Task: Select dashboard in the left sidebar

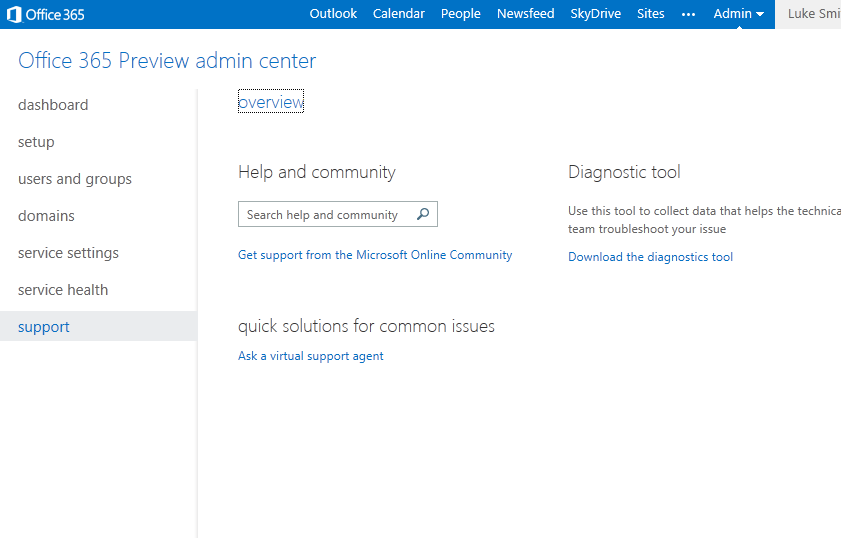Action: click(53, 105)
